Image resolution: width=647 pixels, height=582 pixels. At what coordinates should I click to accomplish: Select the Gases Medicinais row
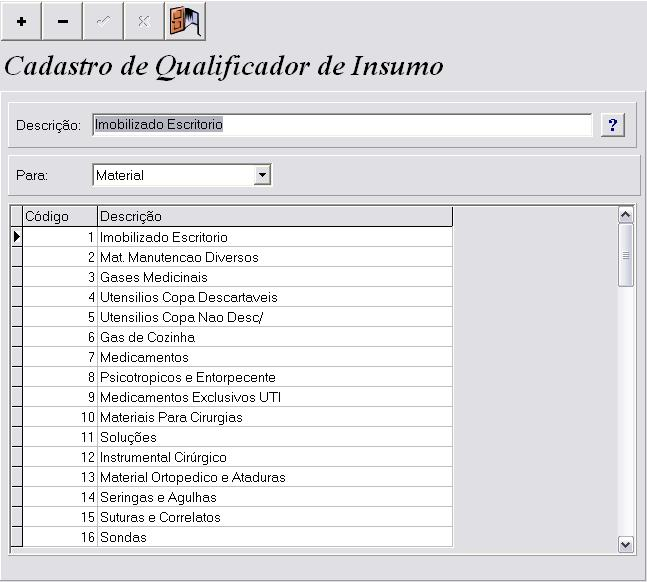coord(154,277)
